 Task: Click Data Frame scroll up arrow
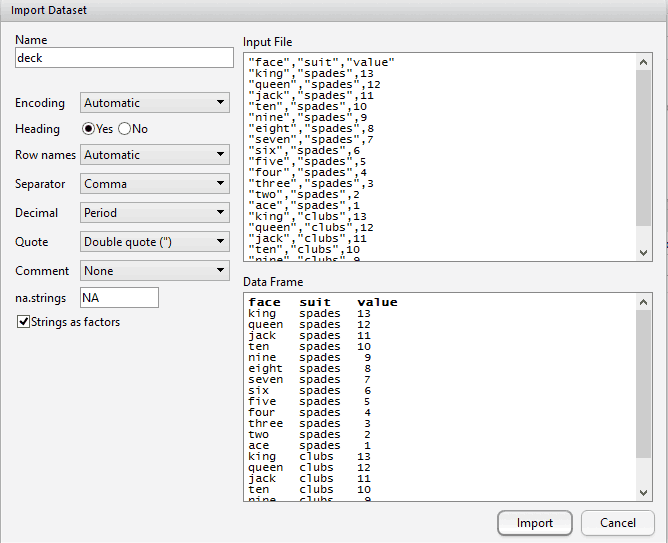tap(643, 302)
